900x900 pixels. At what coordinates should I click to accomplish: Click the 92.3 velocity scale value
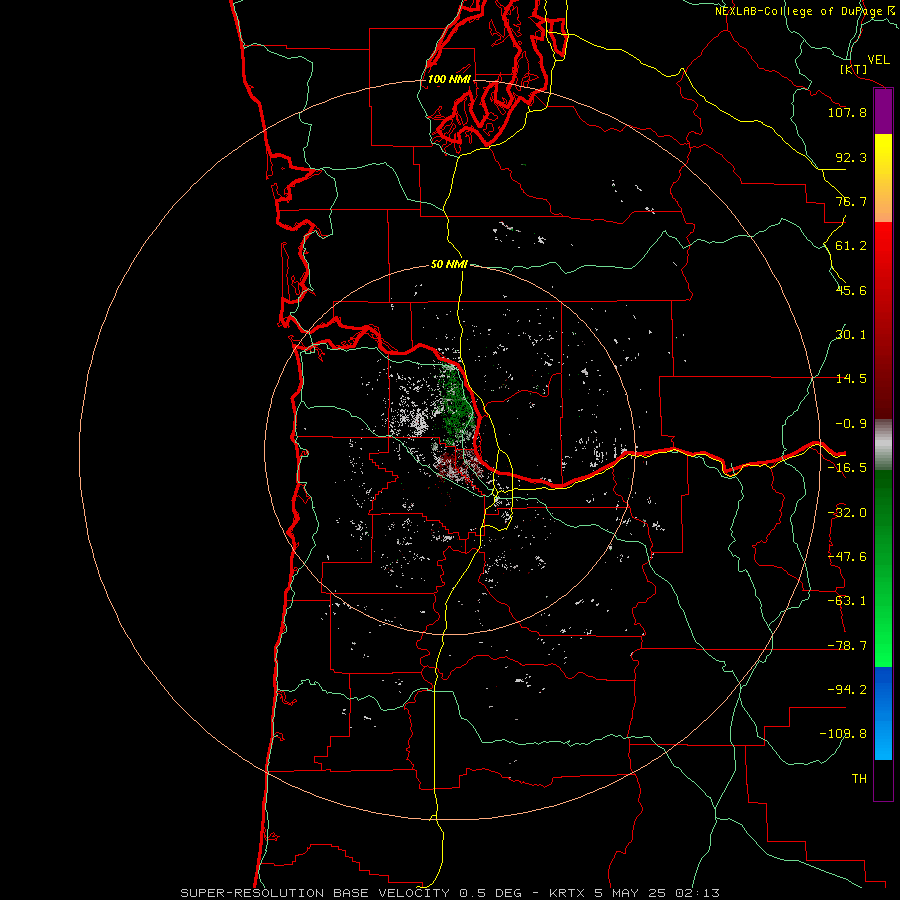pyautogui.click(x=851, y=157)
